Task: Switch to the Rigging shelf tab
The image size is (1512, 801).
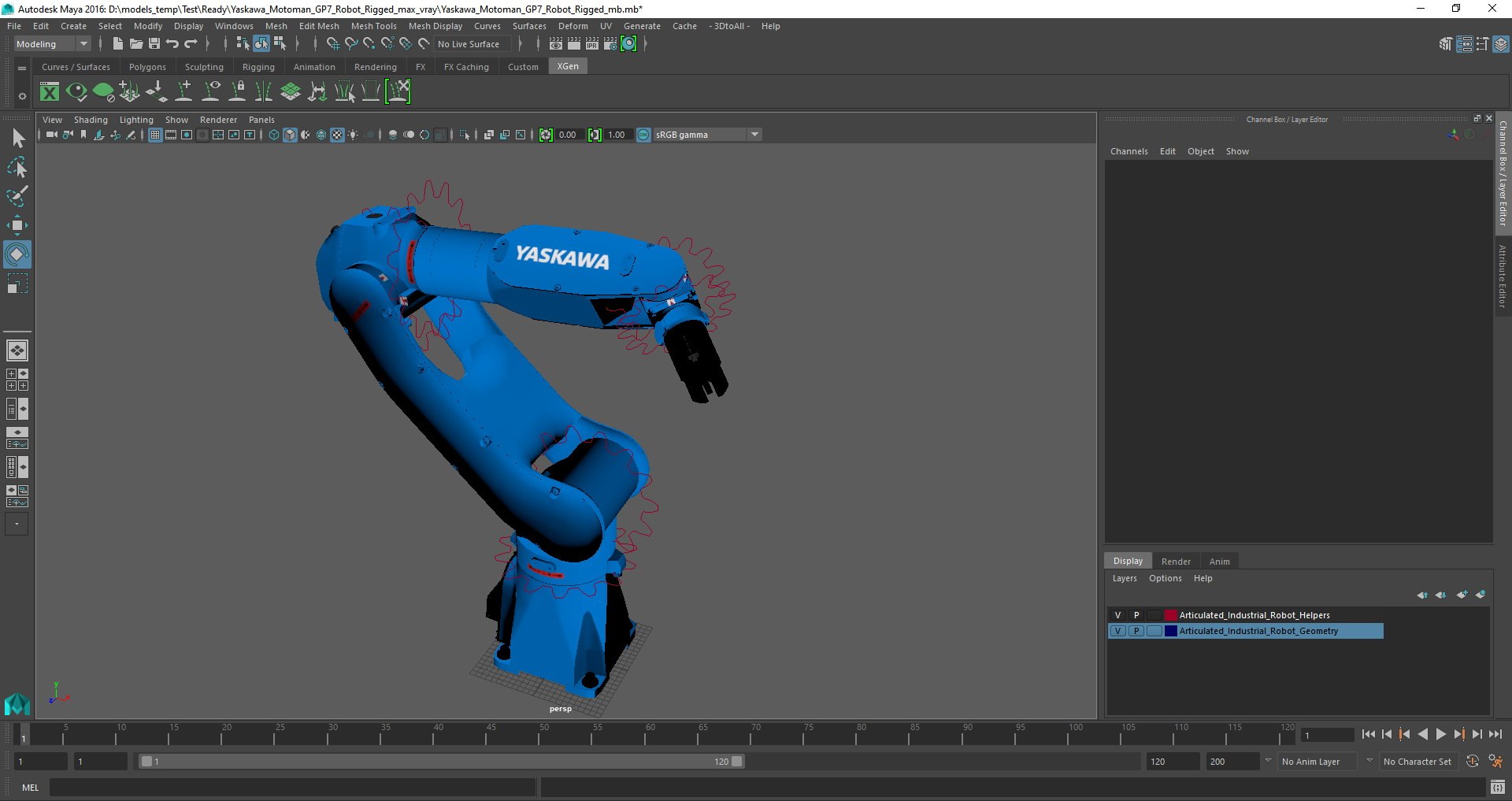Action: [258, 67]
